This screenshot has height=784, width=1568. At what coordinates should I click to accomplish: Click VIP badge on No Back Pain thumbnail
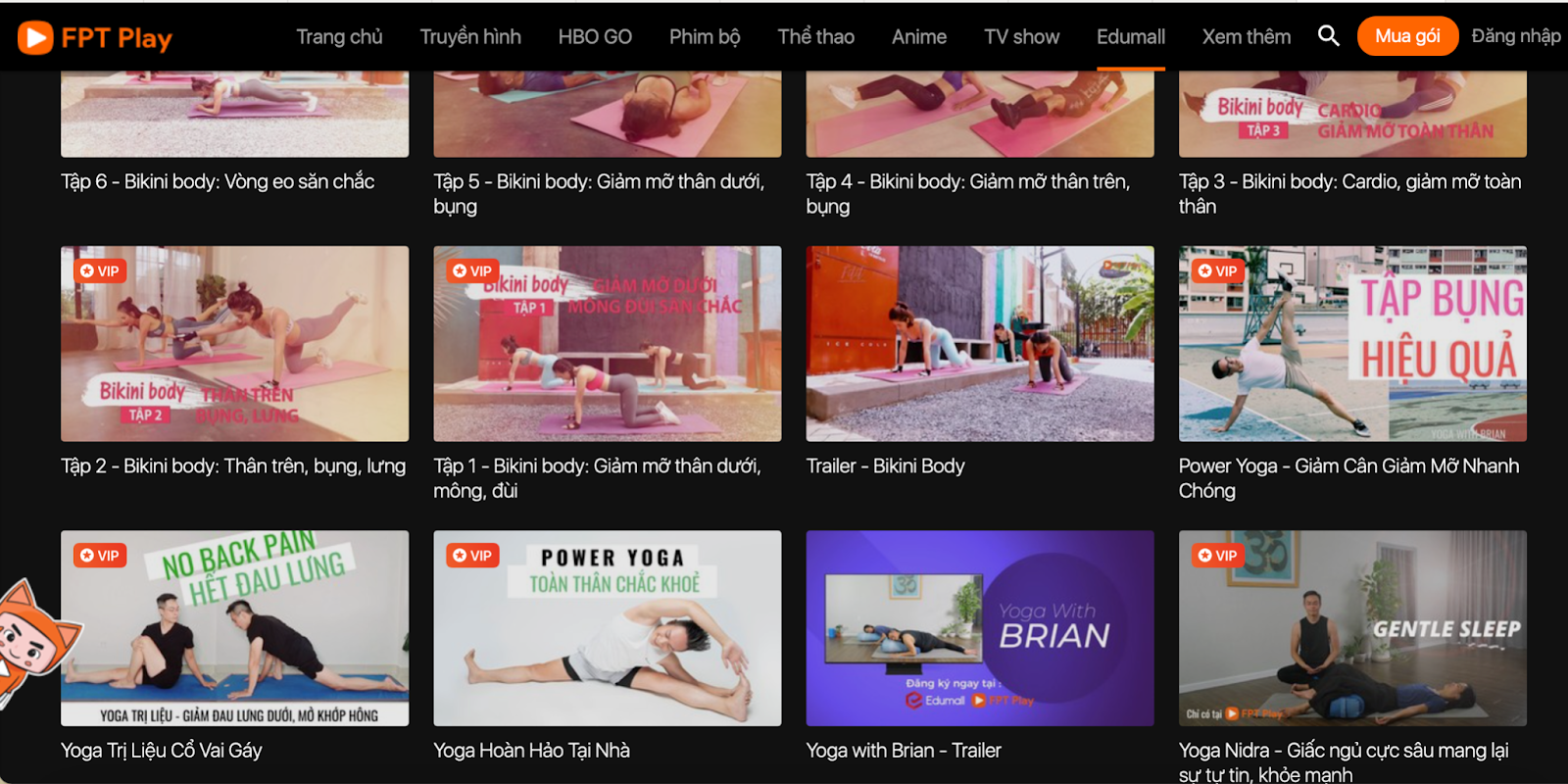click(100, 556)
